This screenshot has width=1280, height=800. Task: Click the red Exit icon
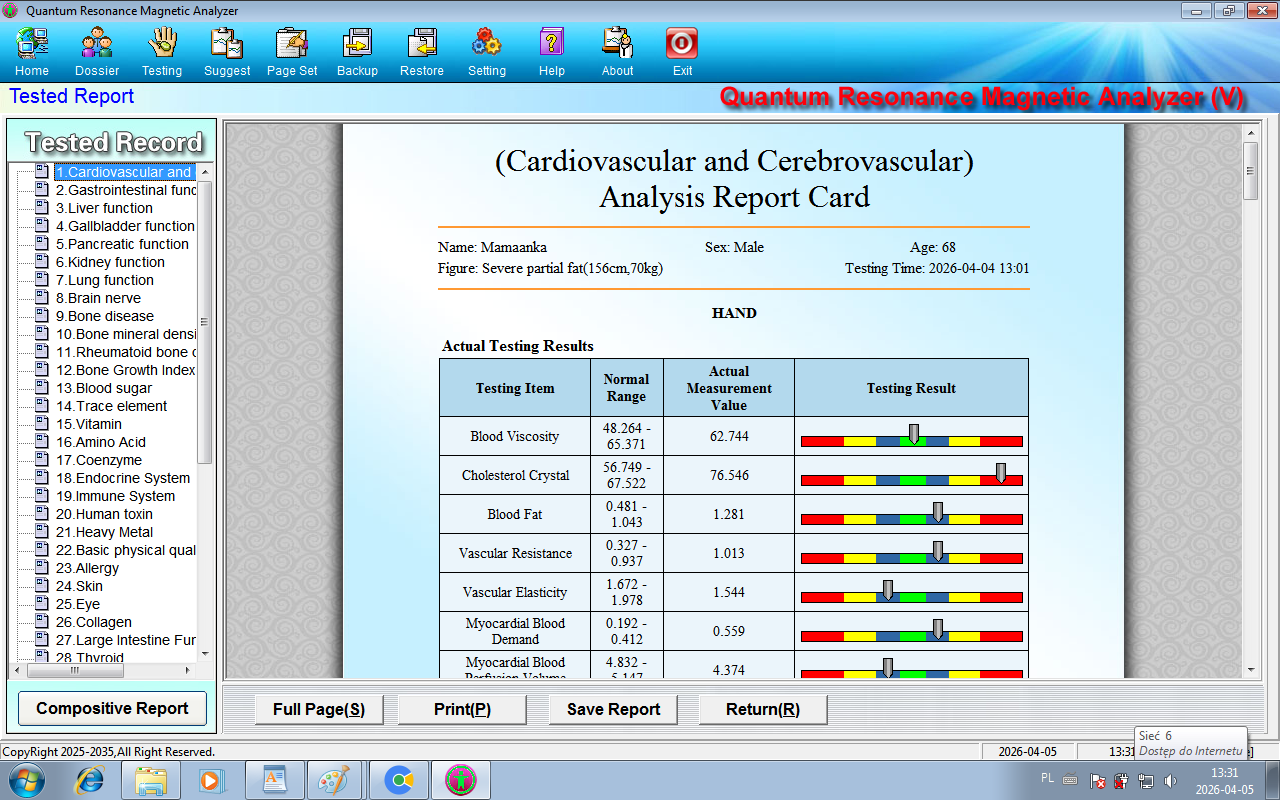pos(682,45)
